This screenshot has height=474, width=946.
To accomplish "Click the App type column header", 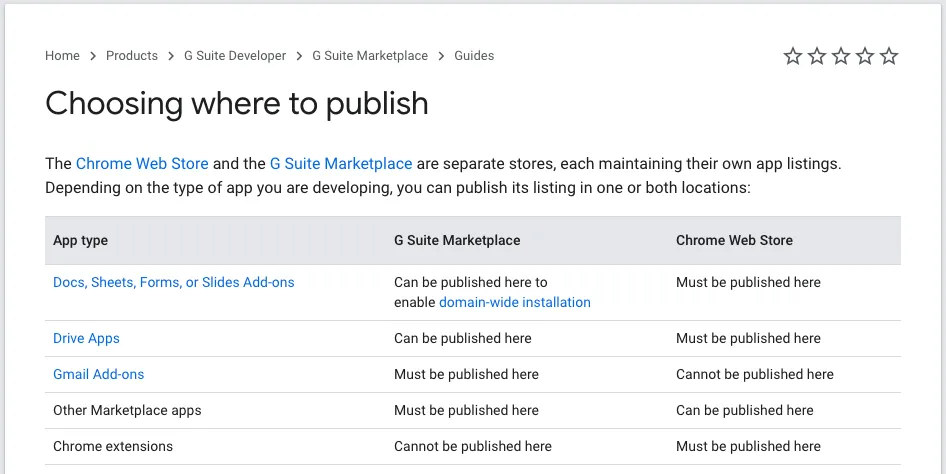I will (x=80, y=241).
